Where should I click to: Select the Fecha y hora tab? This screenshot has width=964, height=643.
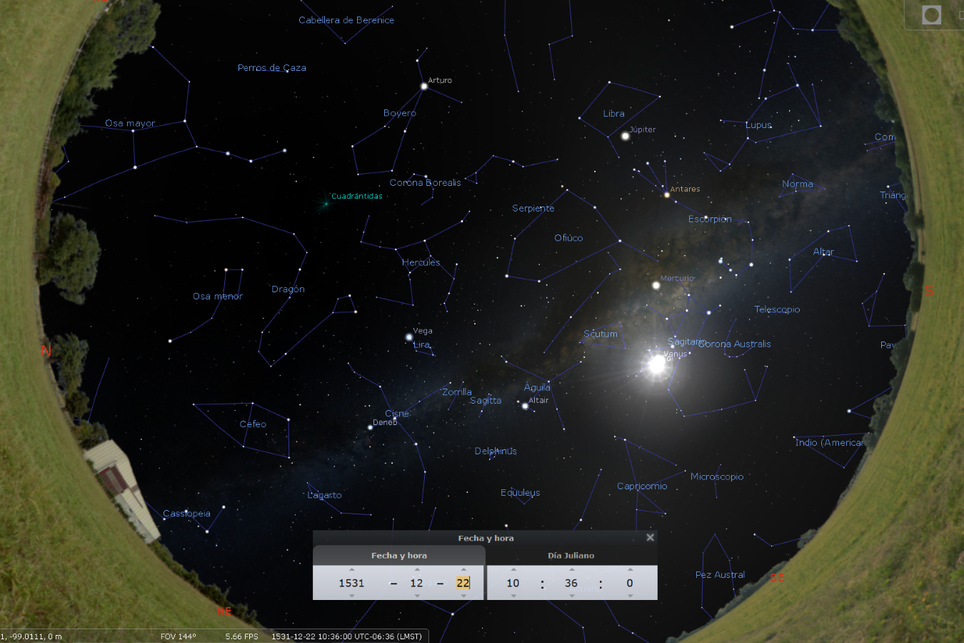click(x=399, y=555)
